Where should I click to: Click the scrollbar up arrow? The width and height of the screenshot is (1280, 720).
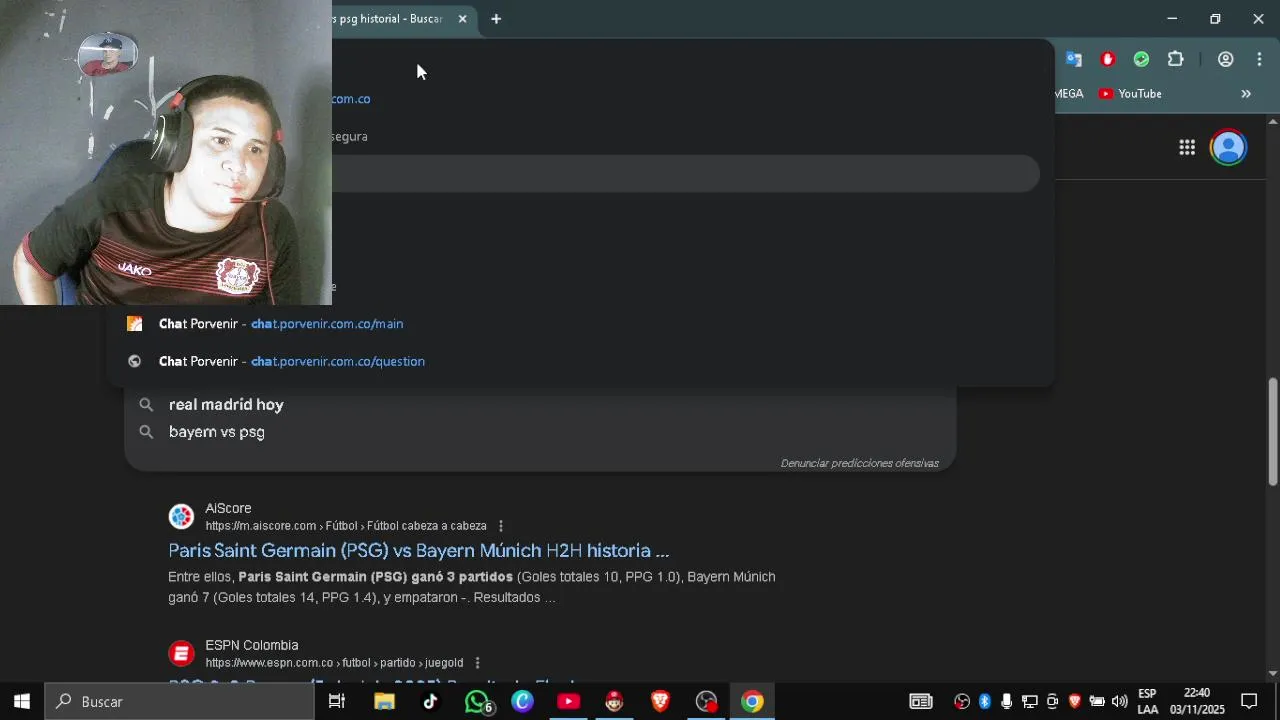tap(1272, 121)
